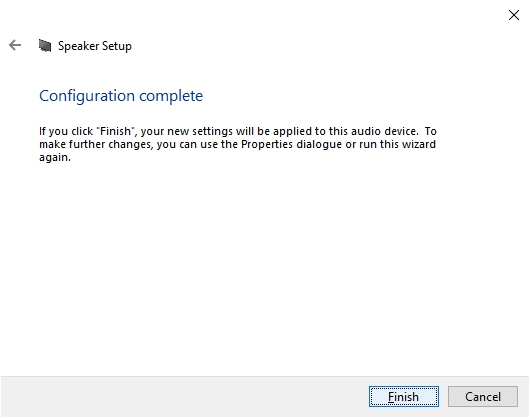
Task: Cancel the speaker configuration
Action: coord(483,397)
